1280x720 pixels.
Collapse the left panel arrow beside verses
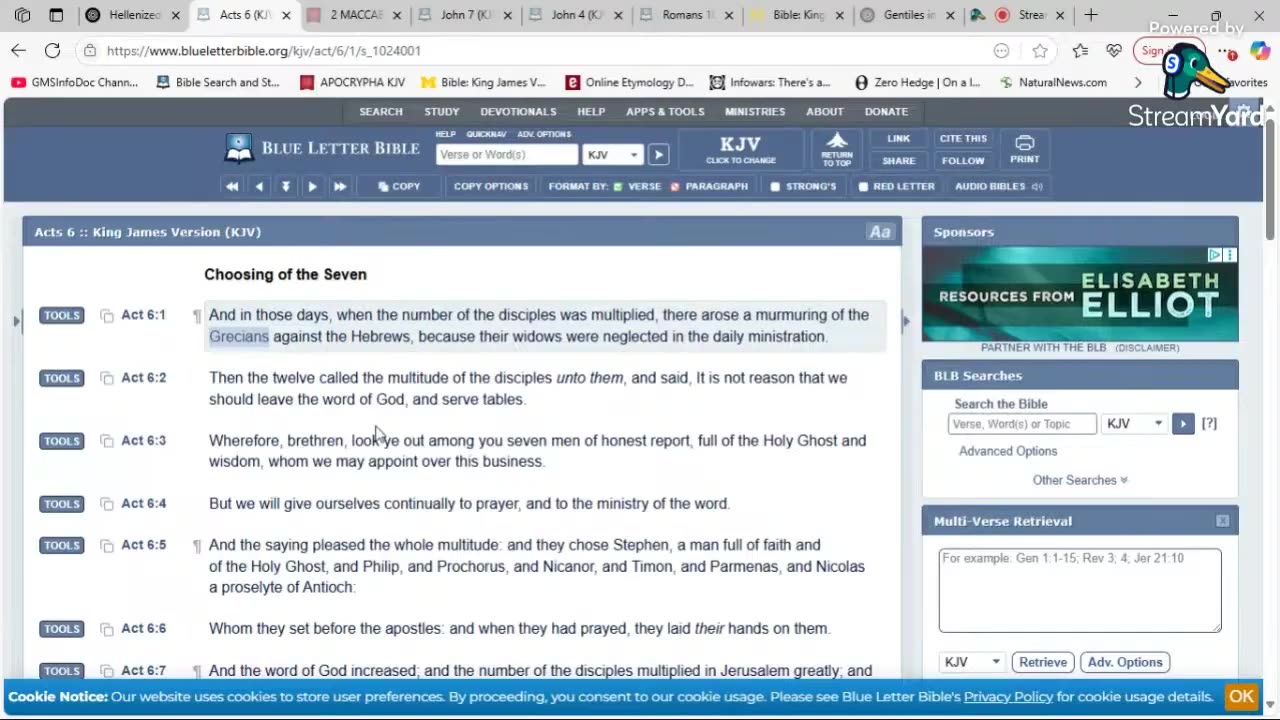click(16, 321)
